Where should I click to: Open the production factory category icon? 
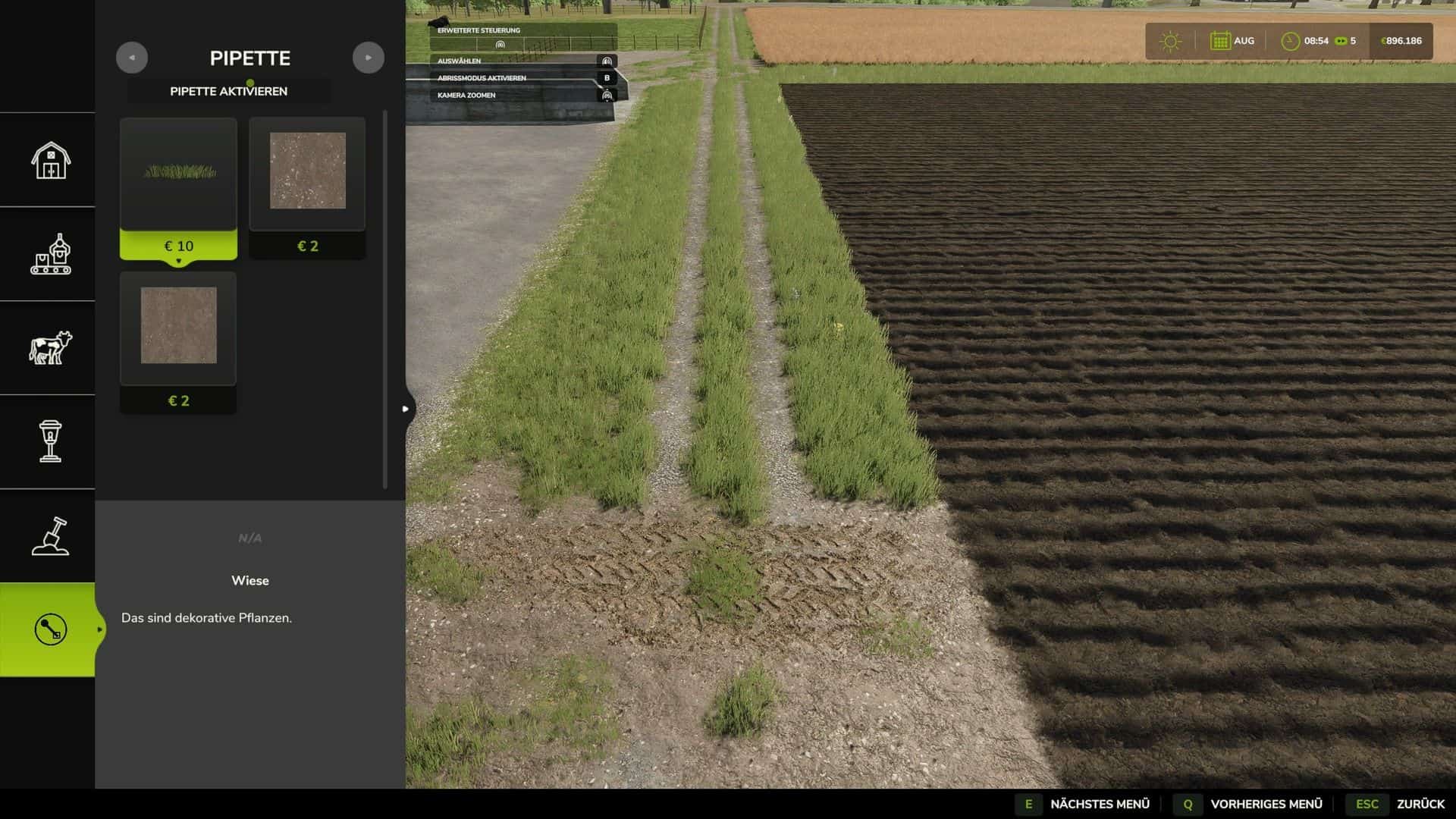click(x=50, y=254)
